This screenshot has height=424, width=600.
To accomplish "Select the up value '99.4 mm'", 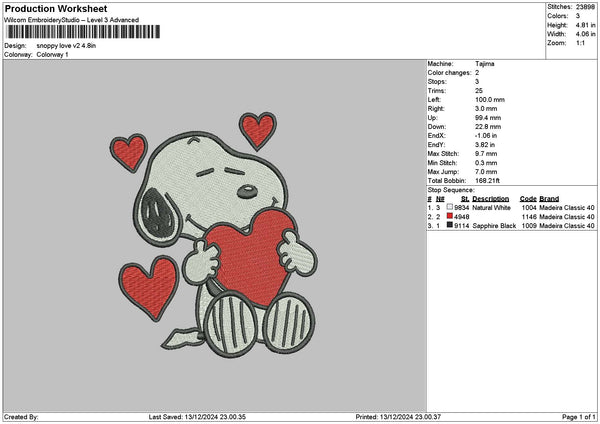I will point(488,118).
